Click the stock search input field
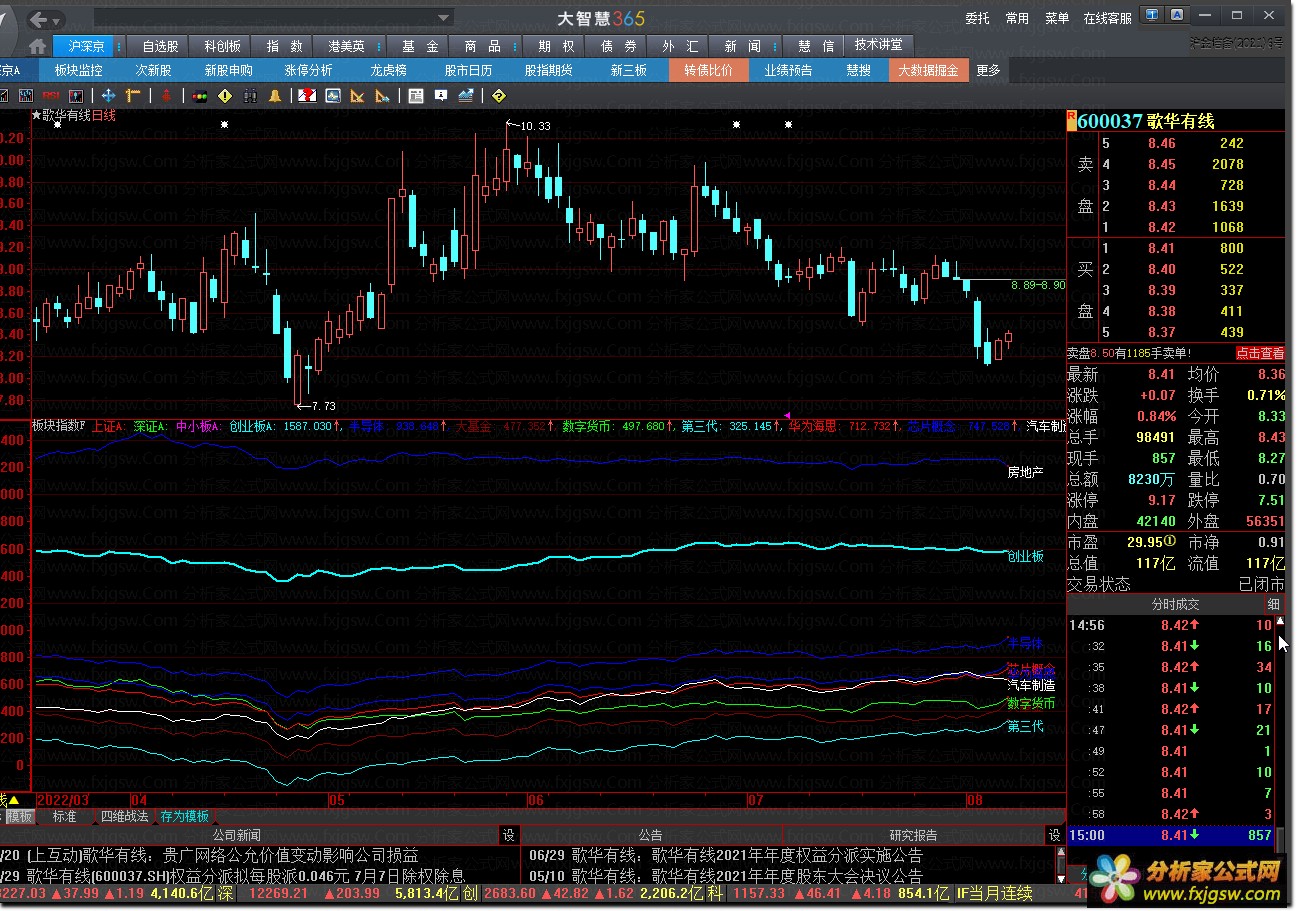Image resolution: width=1297 pixels, height=911 pixels. [x=265, y=18]
